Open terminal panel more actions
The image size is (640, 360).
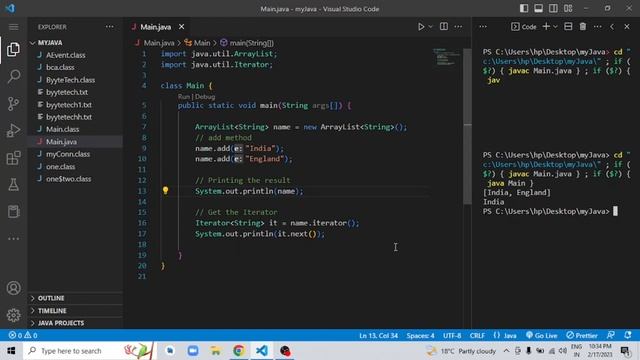pyautogui.click(x=598, y=27)
